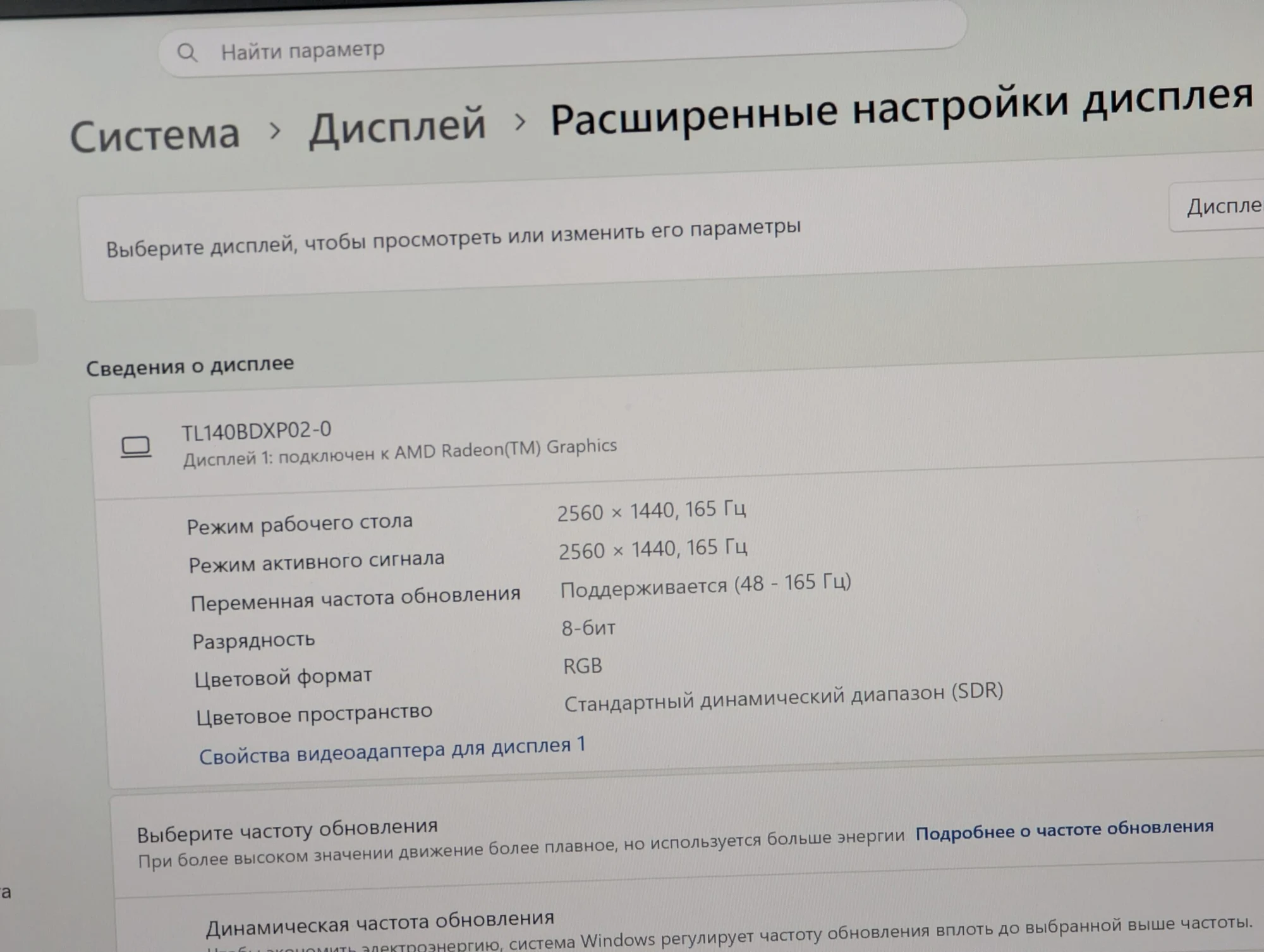Image resolution: width=1264 pixels, height=952 pixels.
Task: Open the 'Дисплей' selector dropdown at right
Action: pos(1217,207)
